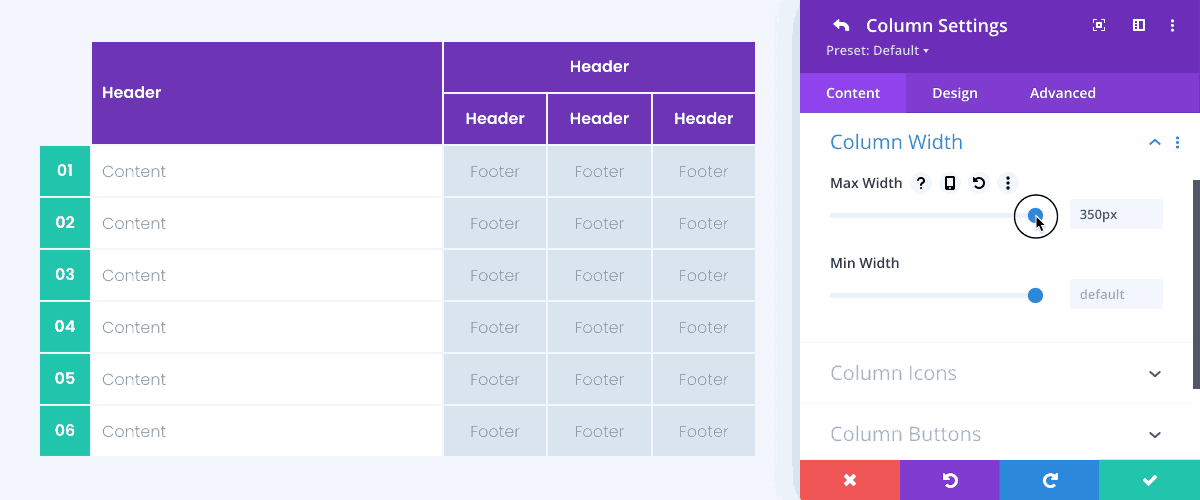Click the green save checkmark button
The width and height of the screenshot is (1200, 500).
[x=1150, y=480]
